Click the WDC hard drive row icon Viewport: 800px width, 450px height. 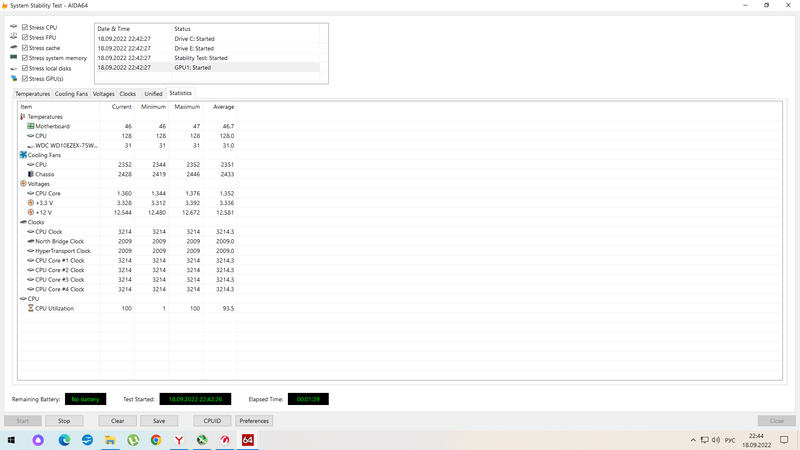(31, 146)
